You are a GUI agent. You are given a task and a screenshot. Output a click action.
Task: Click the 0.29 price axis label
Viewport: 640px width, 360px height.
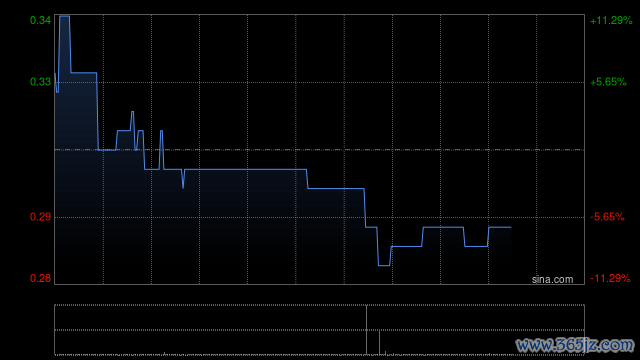tap(40, 217)
